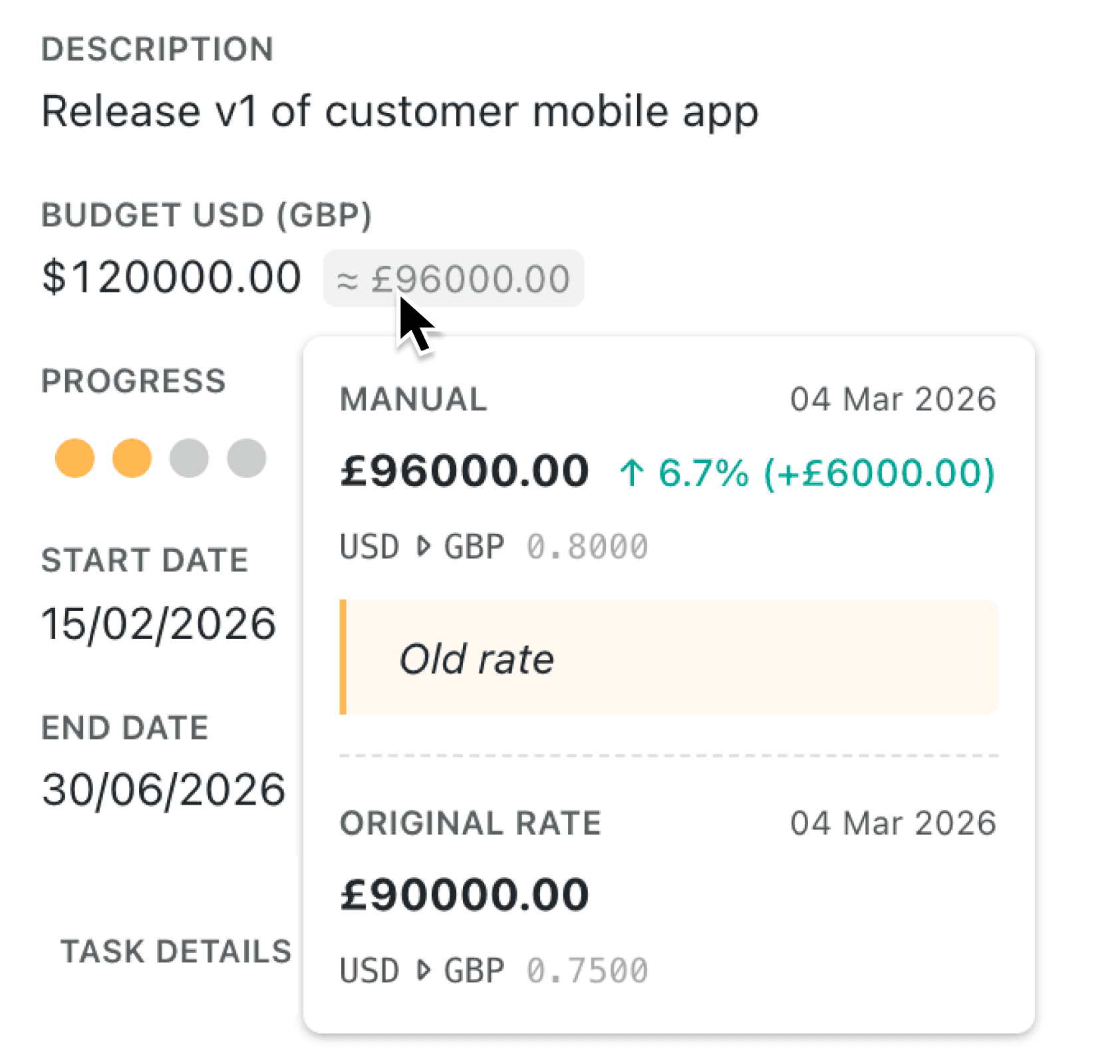This screenshot has width=1120, height=1064.
Task: Click the USD to GBP arrow under ORIGINAL RATE
Action: [424, 970]
